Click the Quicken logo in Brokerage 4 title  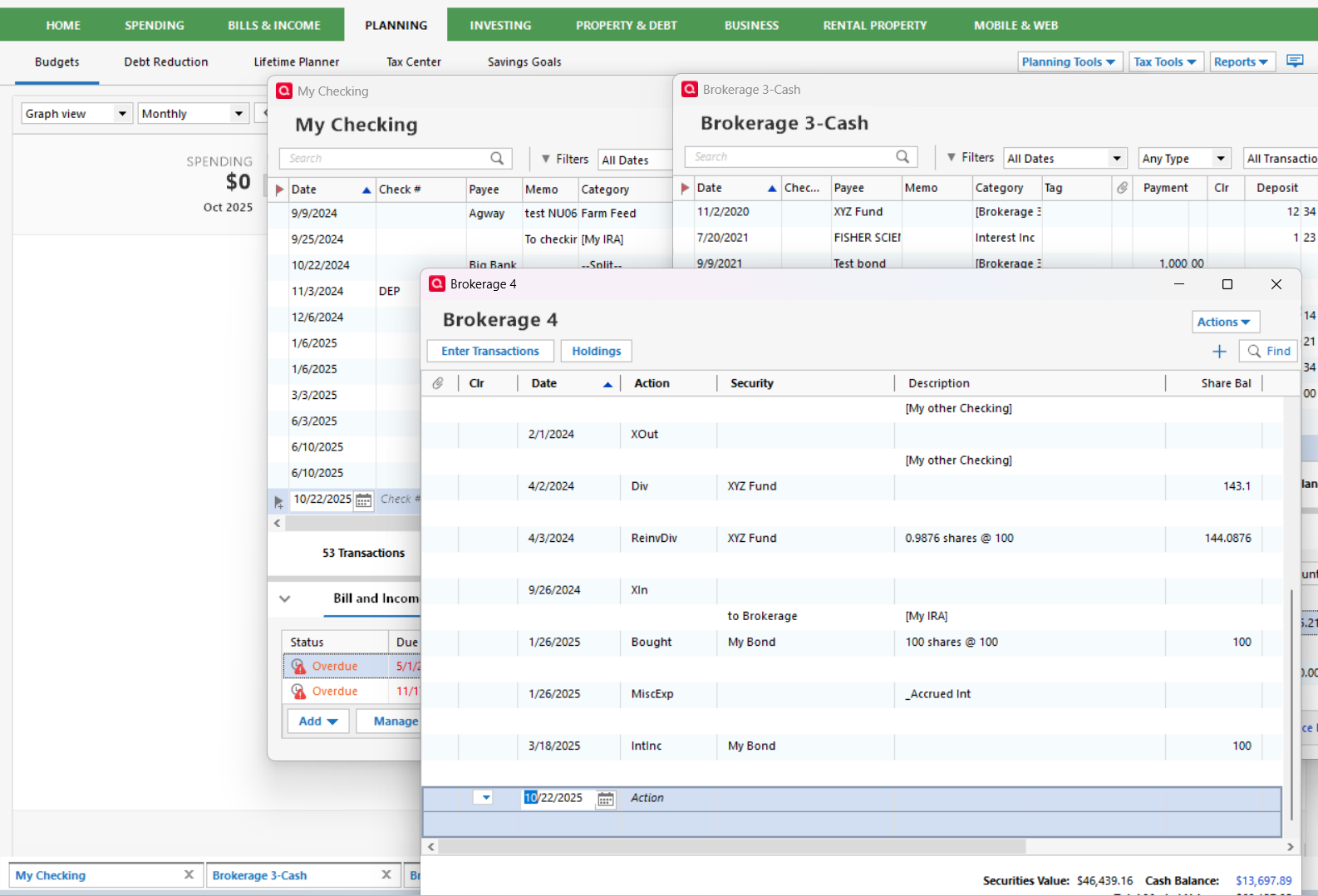437,283
